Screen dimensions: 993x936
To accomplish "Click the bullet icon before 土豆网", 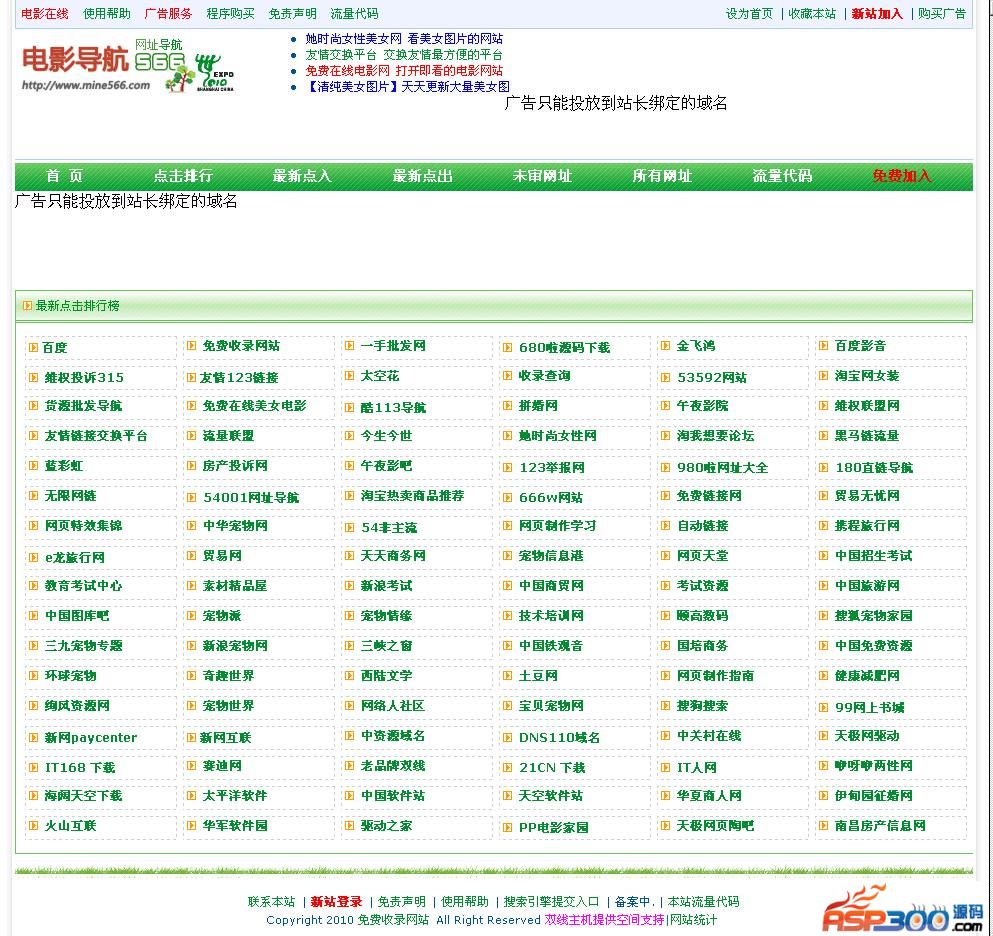I will (507, 676).
